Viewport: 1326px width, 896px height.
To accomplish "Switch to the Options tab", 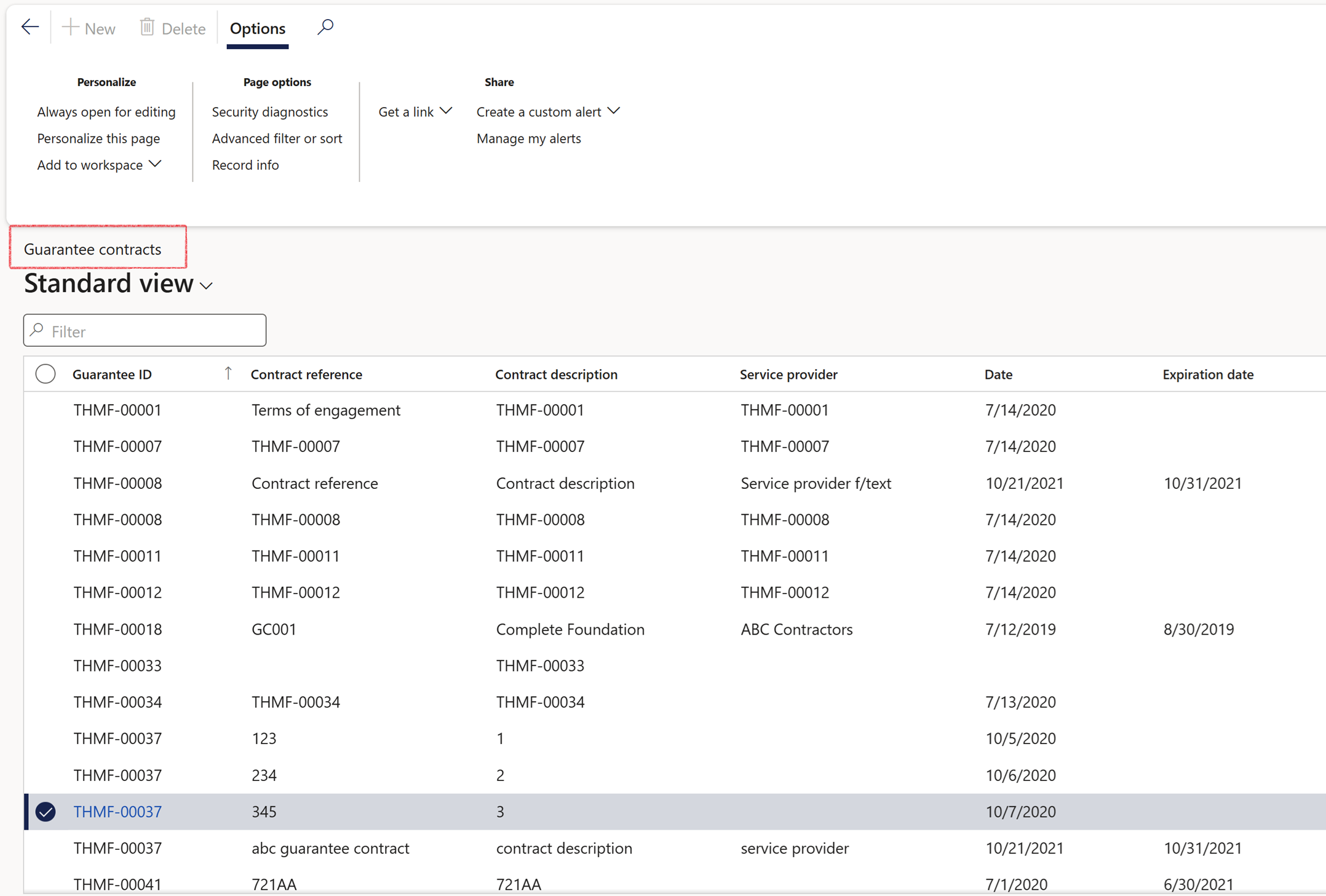I will pos(257,28).
